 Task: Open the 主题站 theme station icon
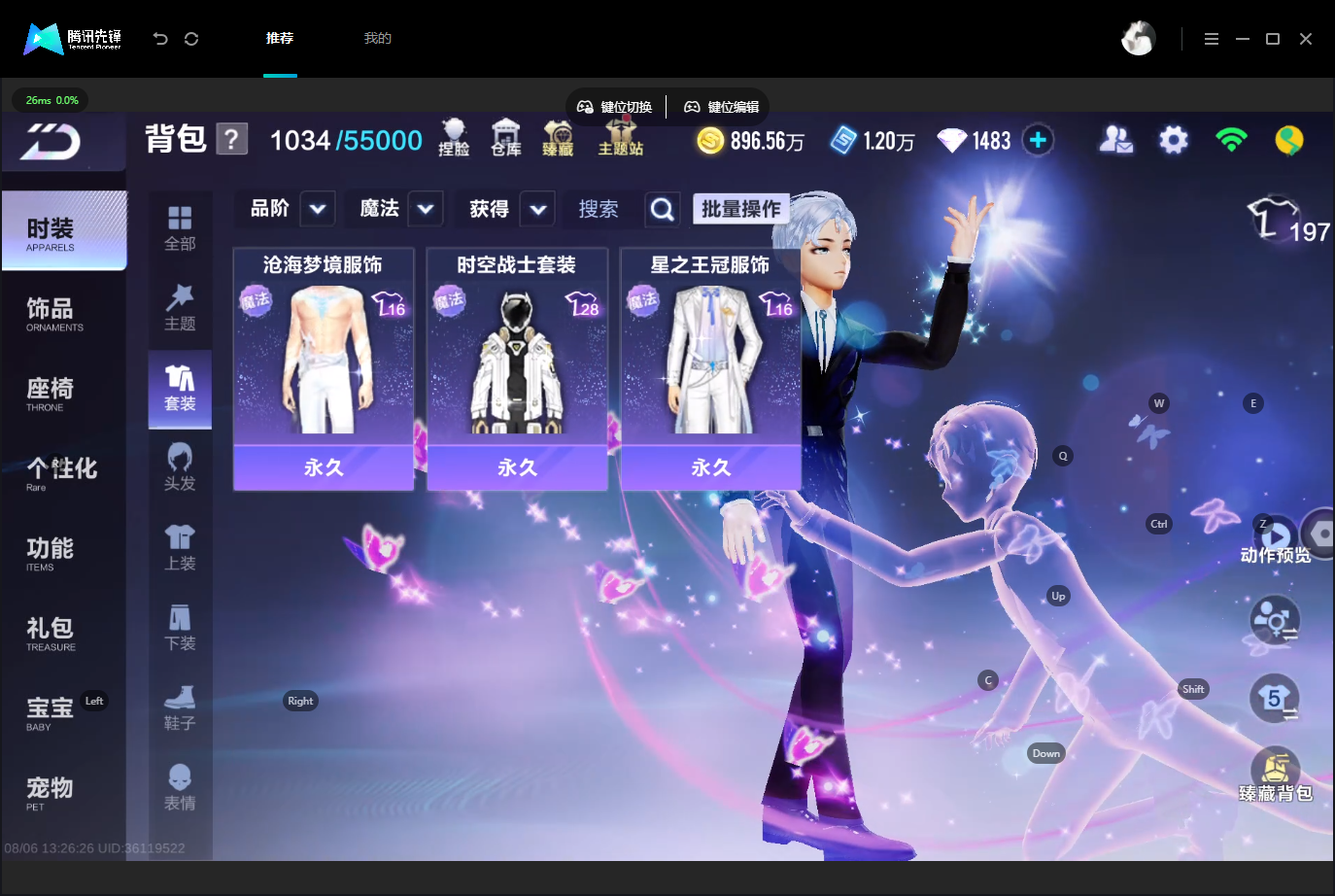pyautogui.click(x=621, y=138)
